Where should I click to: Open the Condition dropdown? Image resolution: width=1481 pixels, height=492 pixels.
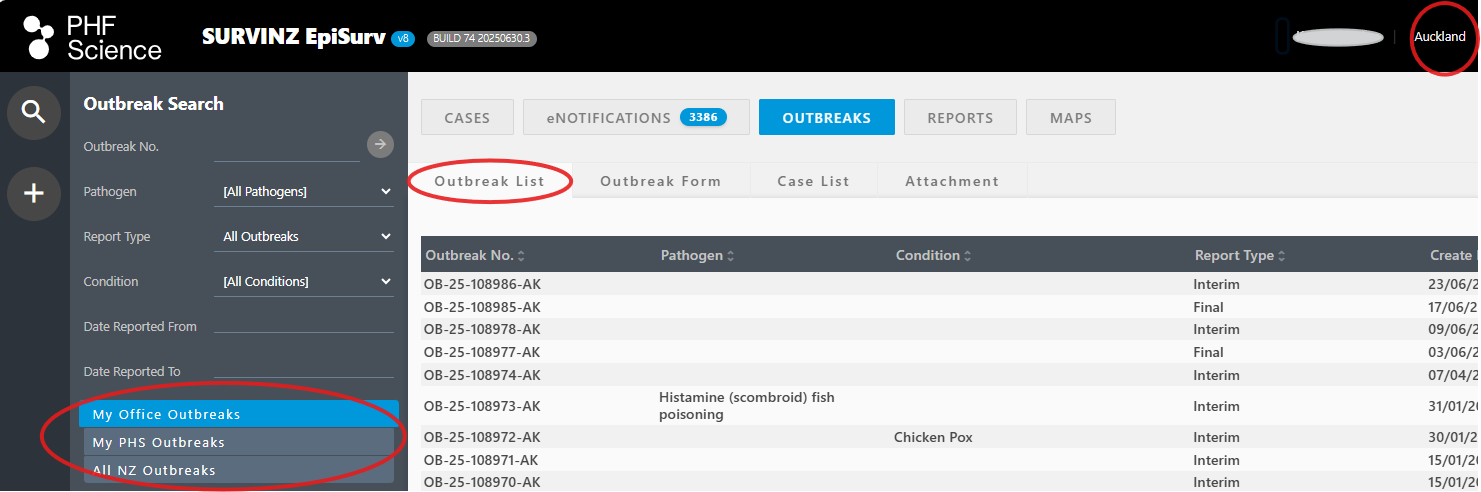(x=305, y=281)
